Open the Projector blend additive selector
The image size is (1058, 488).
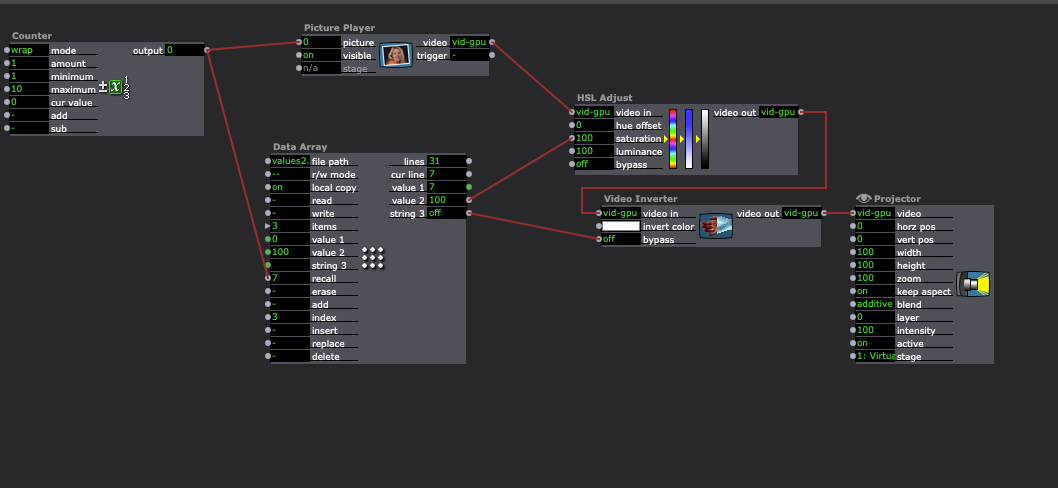click(875, 304)
